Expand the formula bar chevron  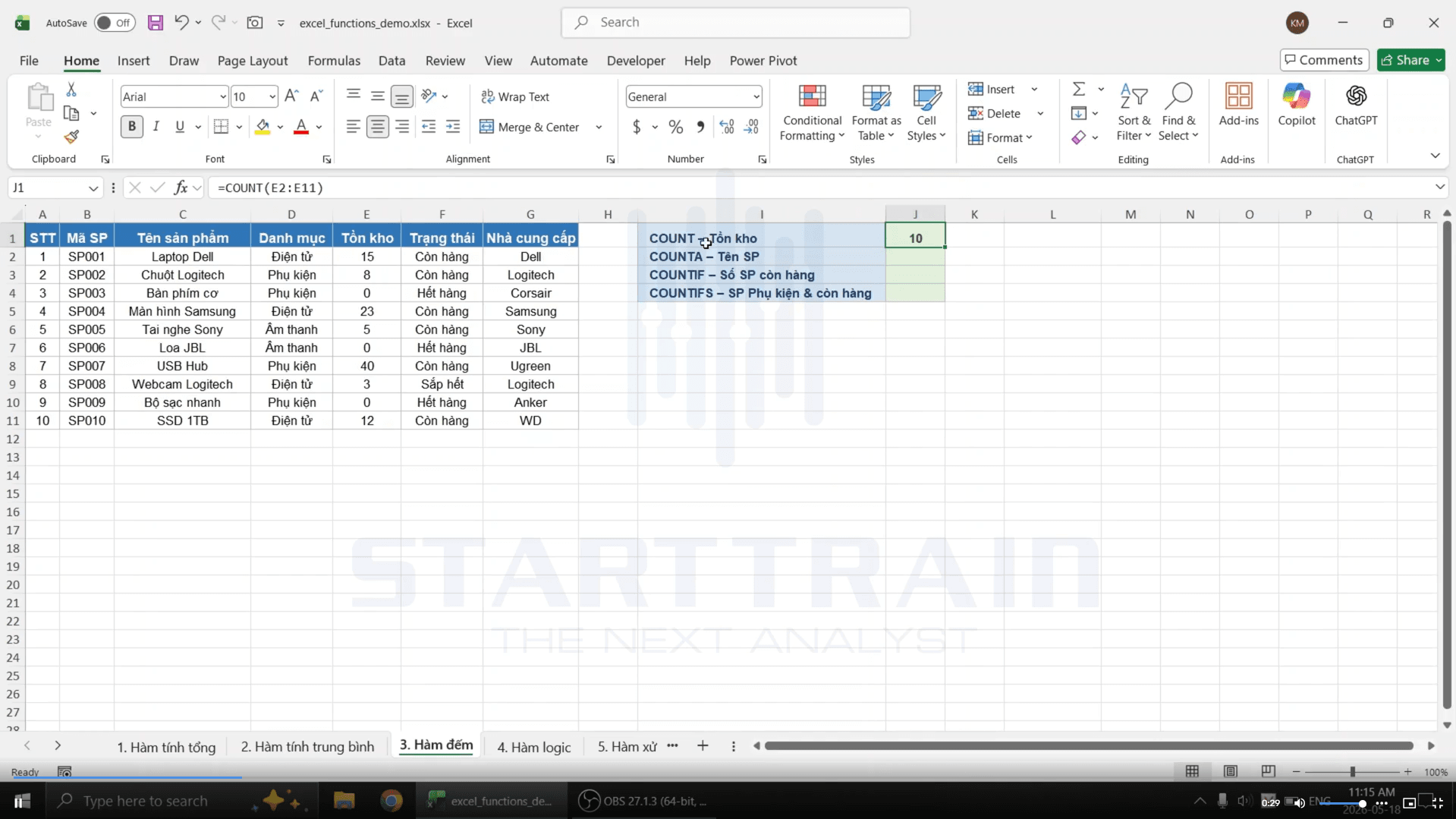click(x=1439, y=187)
